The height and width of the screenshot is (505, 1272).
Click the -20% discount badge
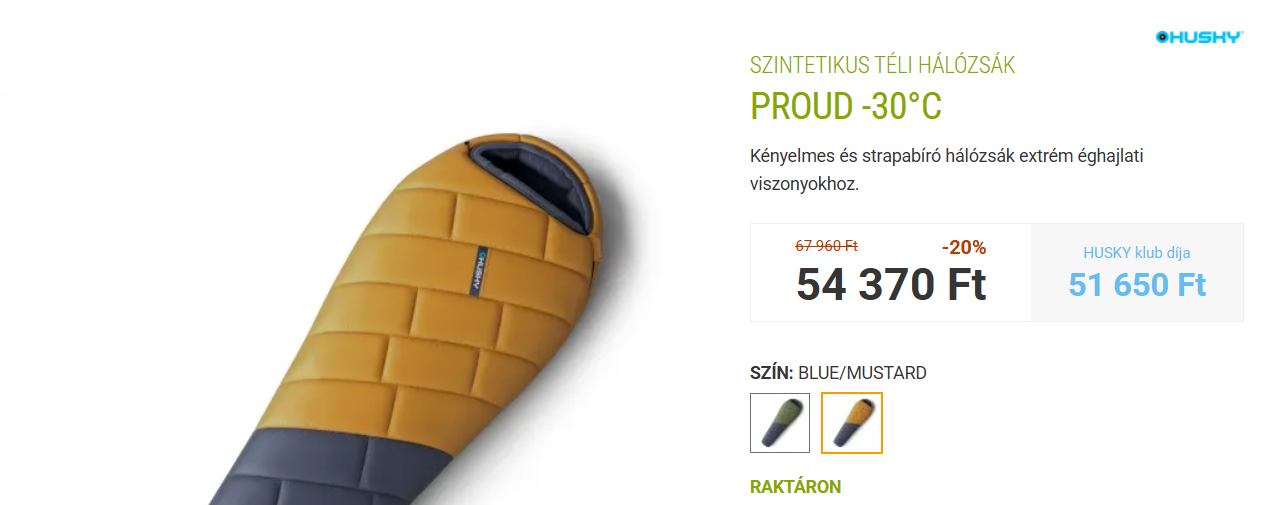[x=964, y=247]
